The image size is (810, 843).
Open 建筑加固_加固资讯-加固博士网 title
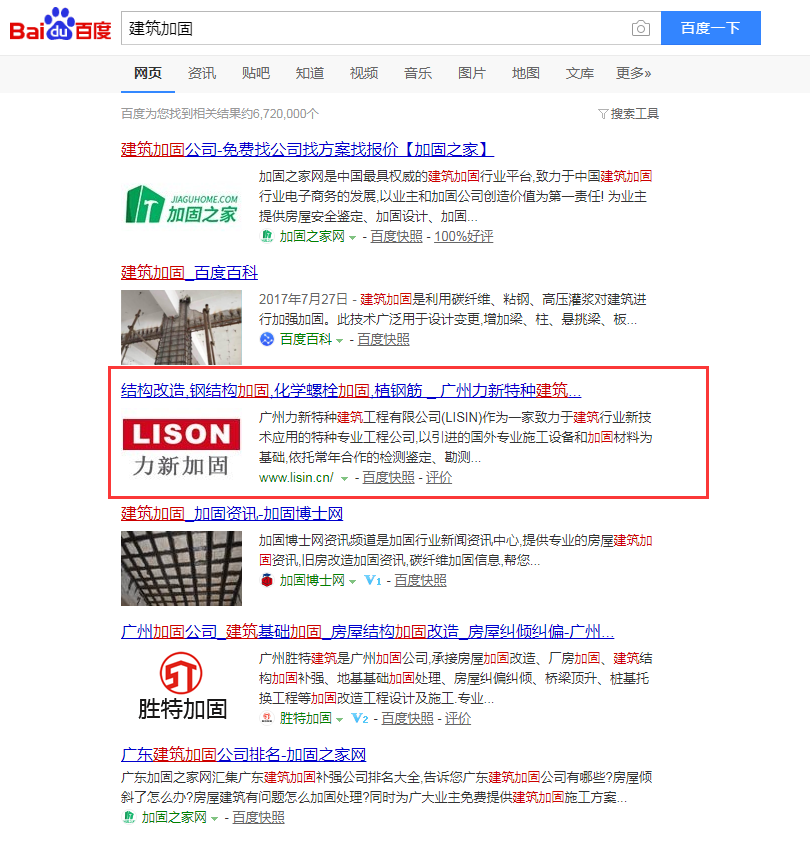pyautogui.click(x=232, y=513)
